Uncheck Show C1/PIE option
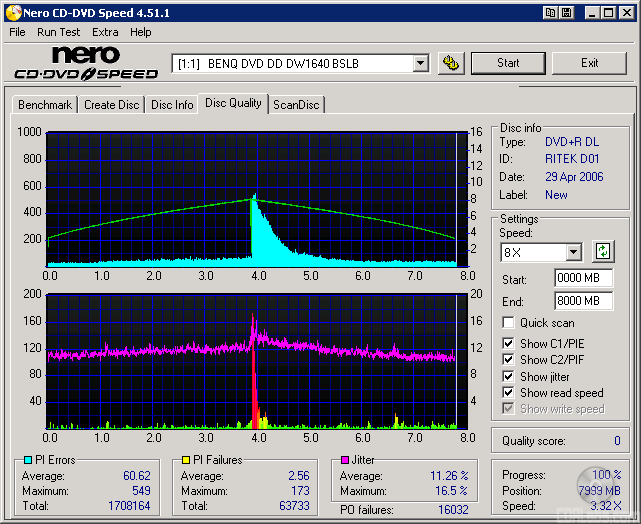 [508, 344]
